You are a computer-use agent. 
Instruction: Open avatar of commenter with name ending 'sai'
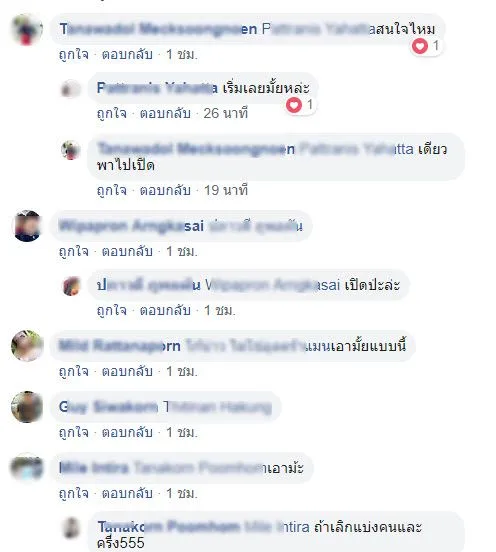(27, 226)
